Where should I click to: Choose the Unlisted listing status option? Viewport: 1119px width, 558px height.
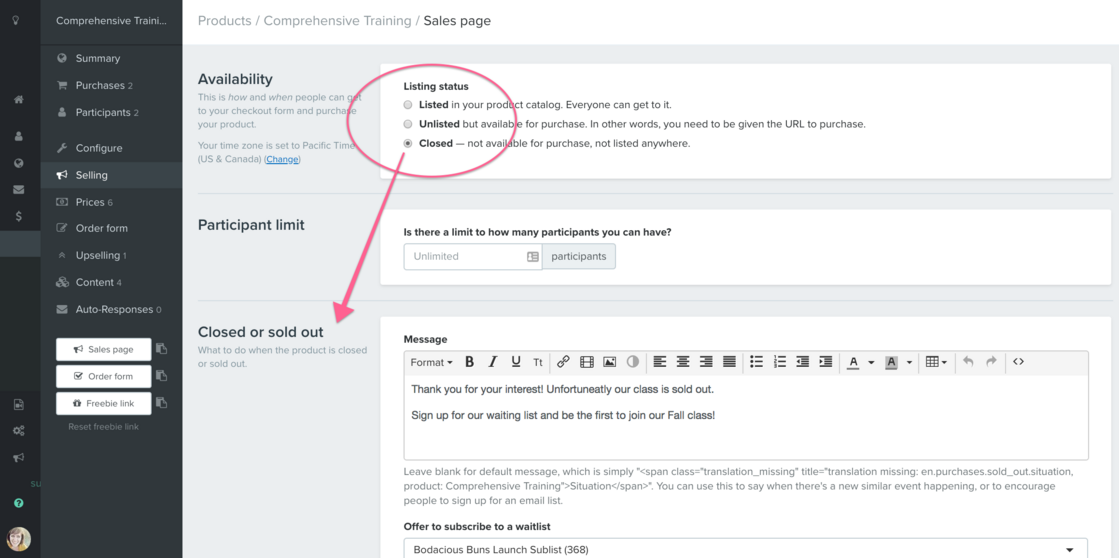point(408,124)
